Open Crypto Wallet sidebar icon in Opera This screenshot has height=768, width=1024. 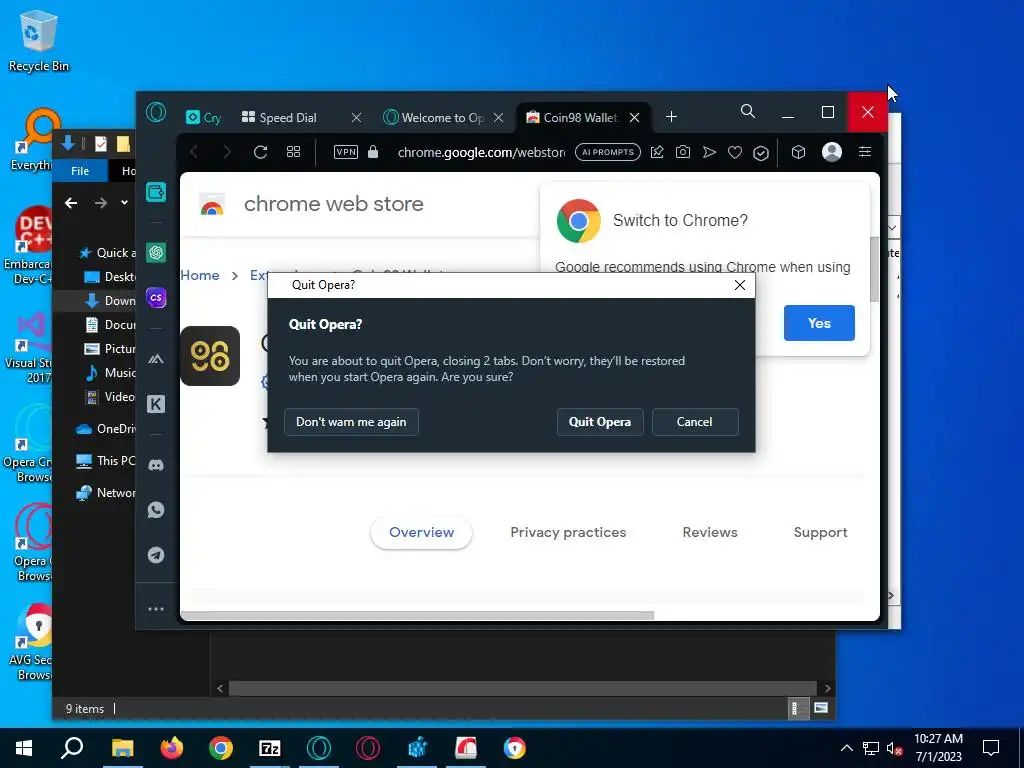[x=156, y=192]
